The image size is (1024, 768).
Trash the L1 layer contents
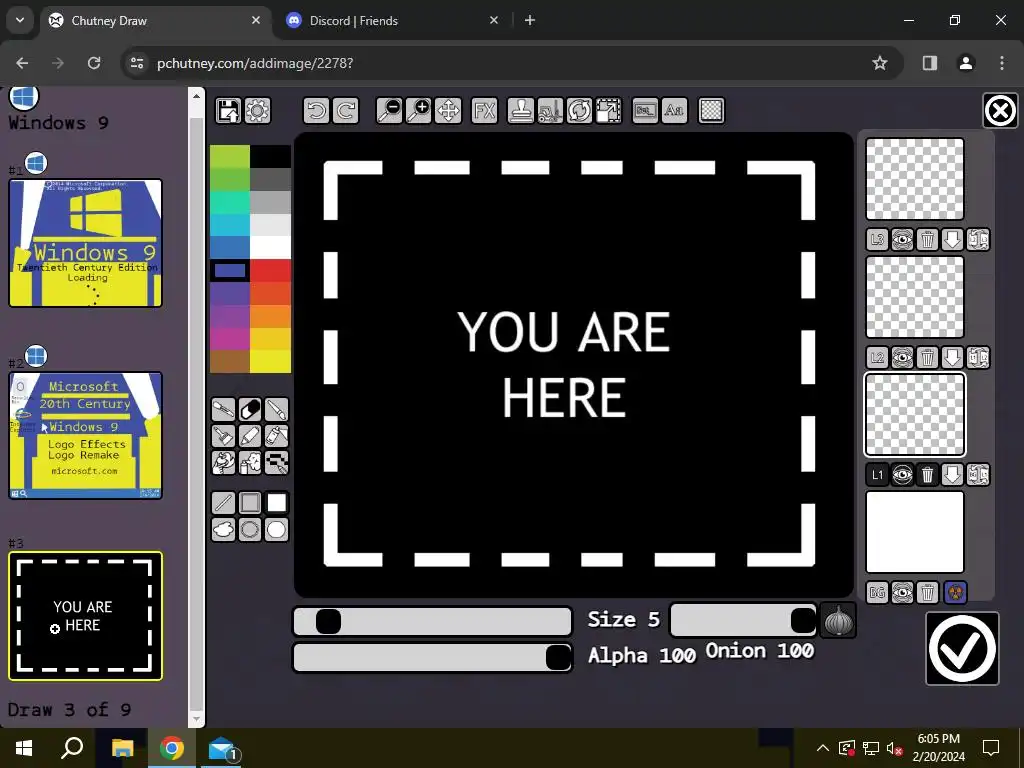[x=927, y=475]
